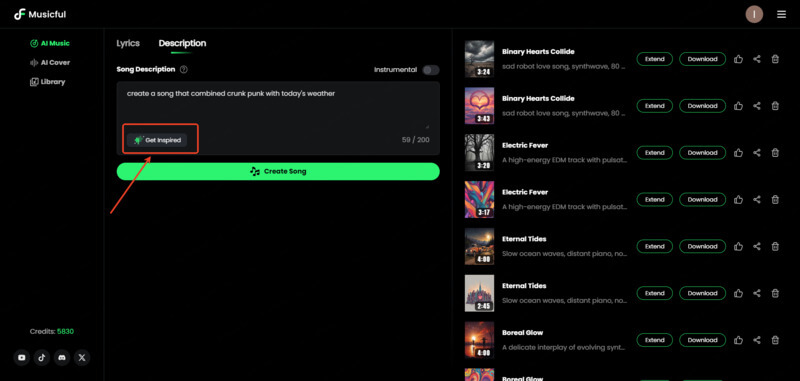Share the 2:45 Eternal Tides song
The width and height of the screenshot is (800, 381).
tap(757, 293)
